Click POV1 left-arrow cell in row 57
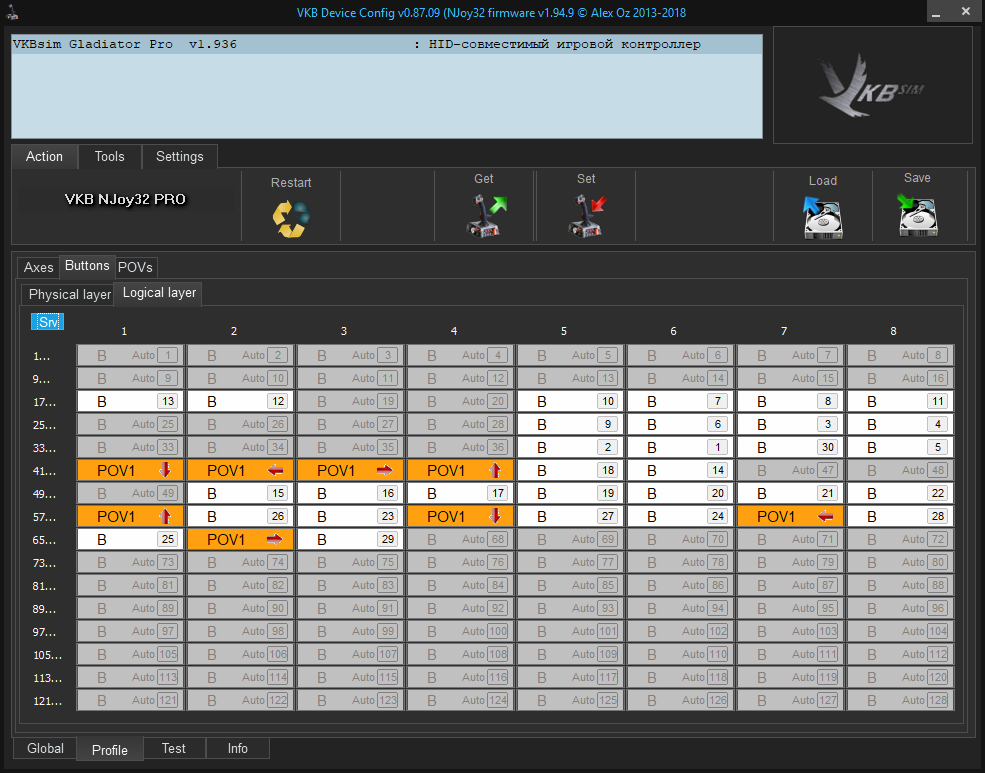The width and height of the screenshot is (985, 773). click(x=790, y=516)
